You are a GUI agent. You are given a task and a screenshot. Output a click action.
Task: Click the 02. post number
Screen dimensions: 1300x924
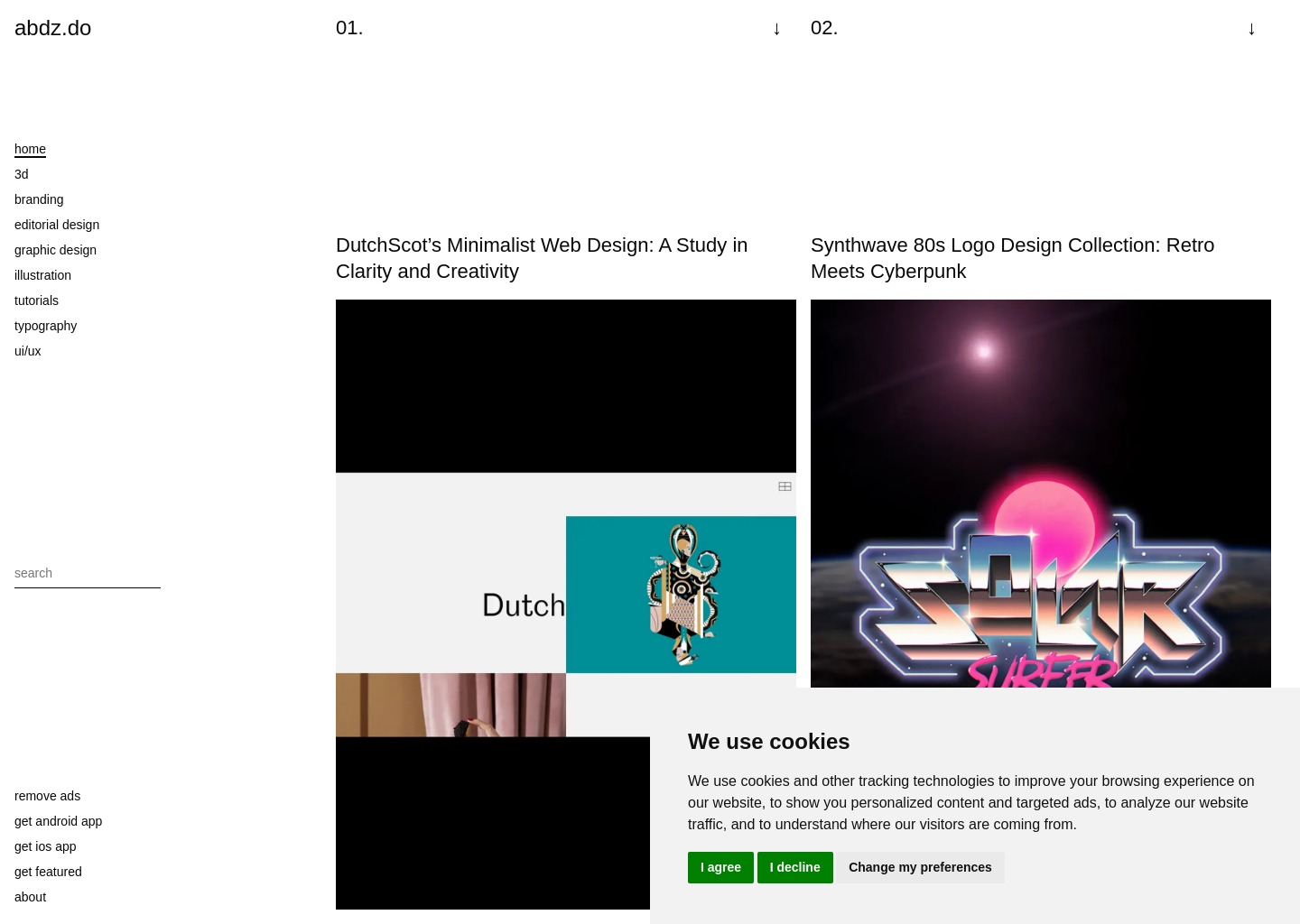[824, 28]
